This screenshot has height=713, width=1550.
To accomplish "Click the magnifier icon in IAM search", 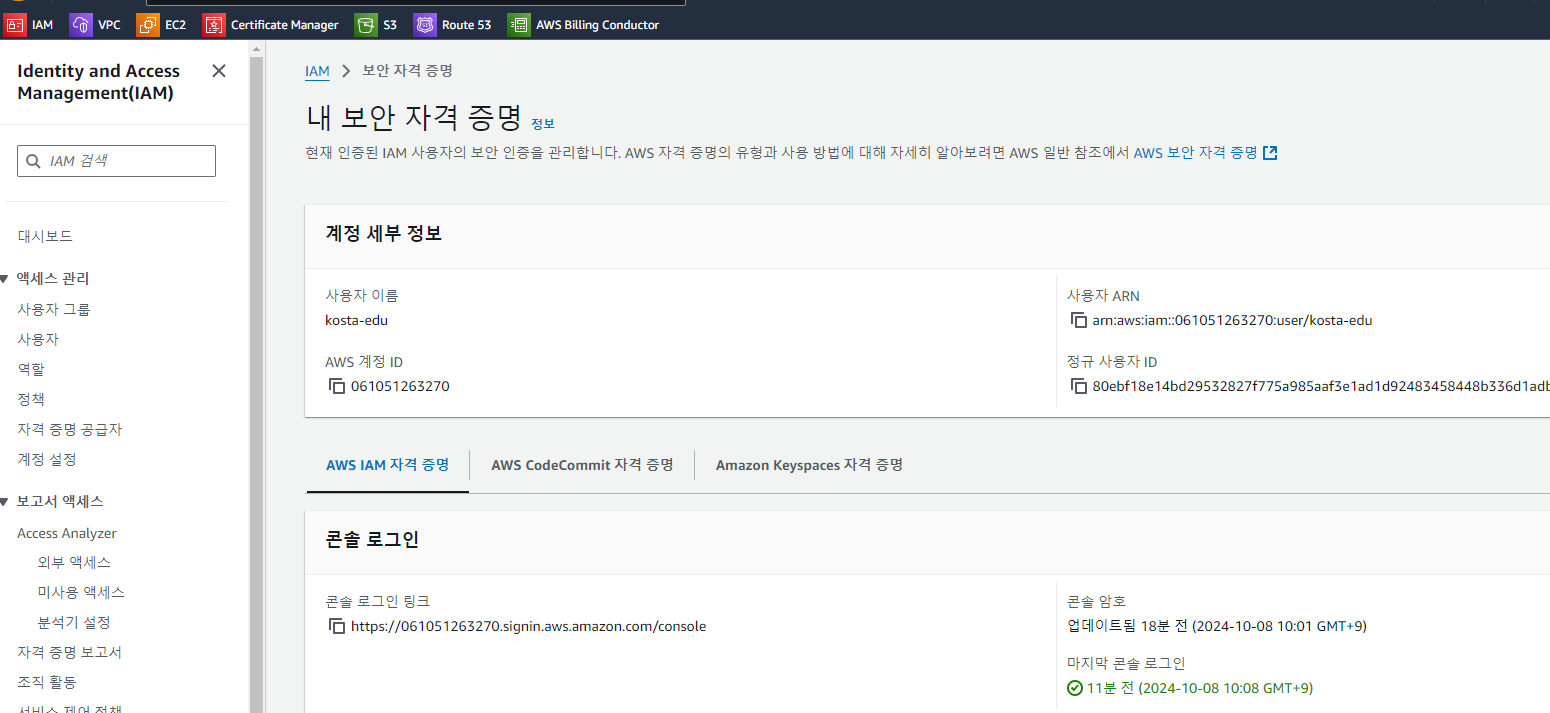I will pos(34,161).
